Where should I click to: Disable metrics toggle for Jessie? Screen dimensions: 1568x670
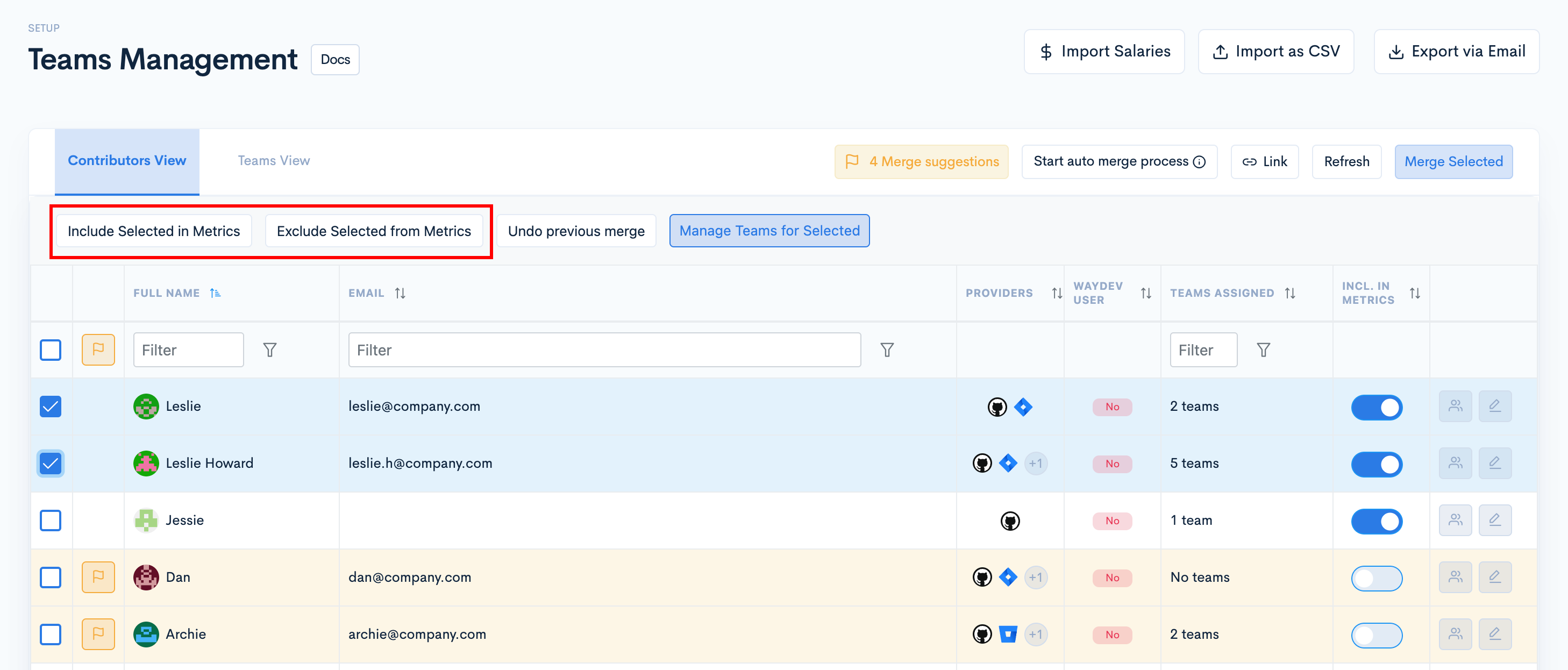coord(1377,522)
